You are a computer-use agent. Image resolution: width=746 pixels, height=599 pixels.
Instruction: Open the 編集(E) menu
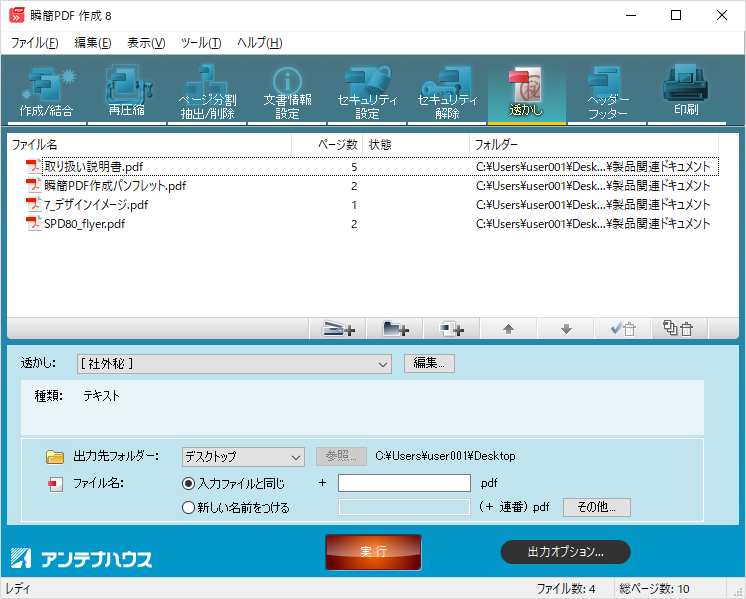tap(93, 43)
